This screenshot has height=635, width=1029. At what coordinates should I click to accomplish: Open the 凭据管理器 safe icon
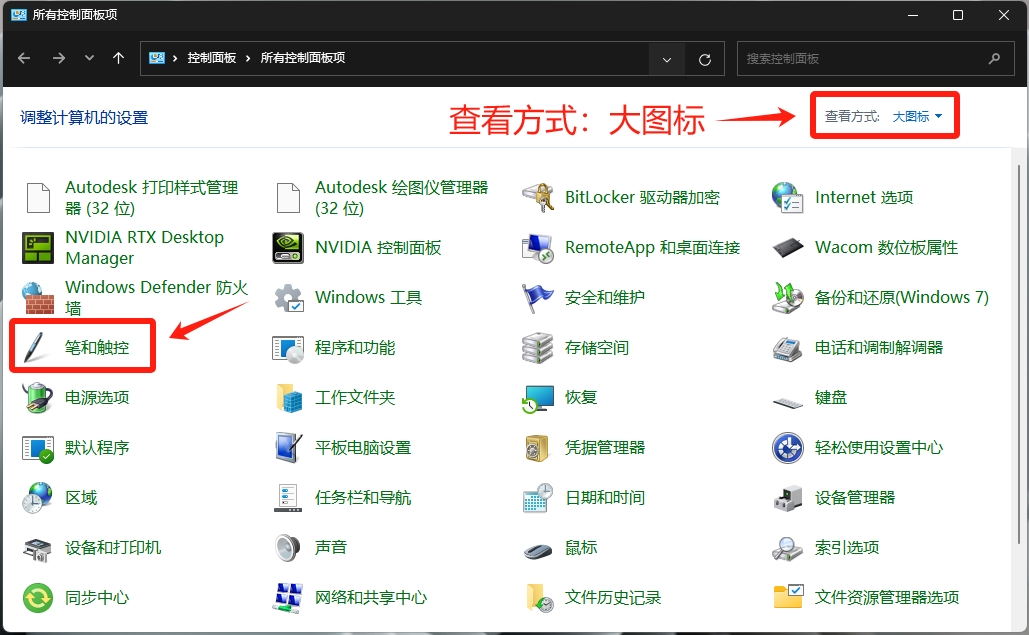(x=537, y=448)
